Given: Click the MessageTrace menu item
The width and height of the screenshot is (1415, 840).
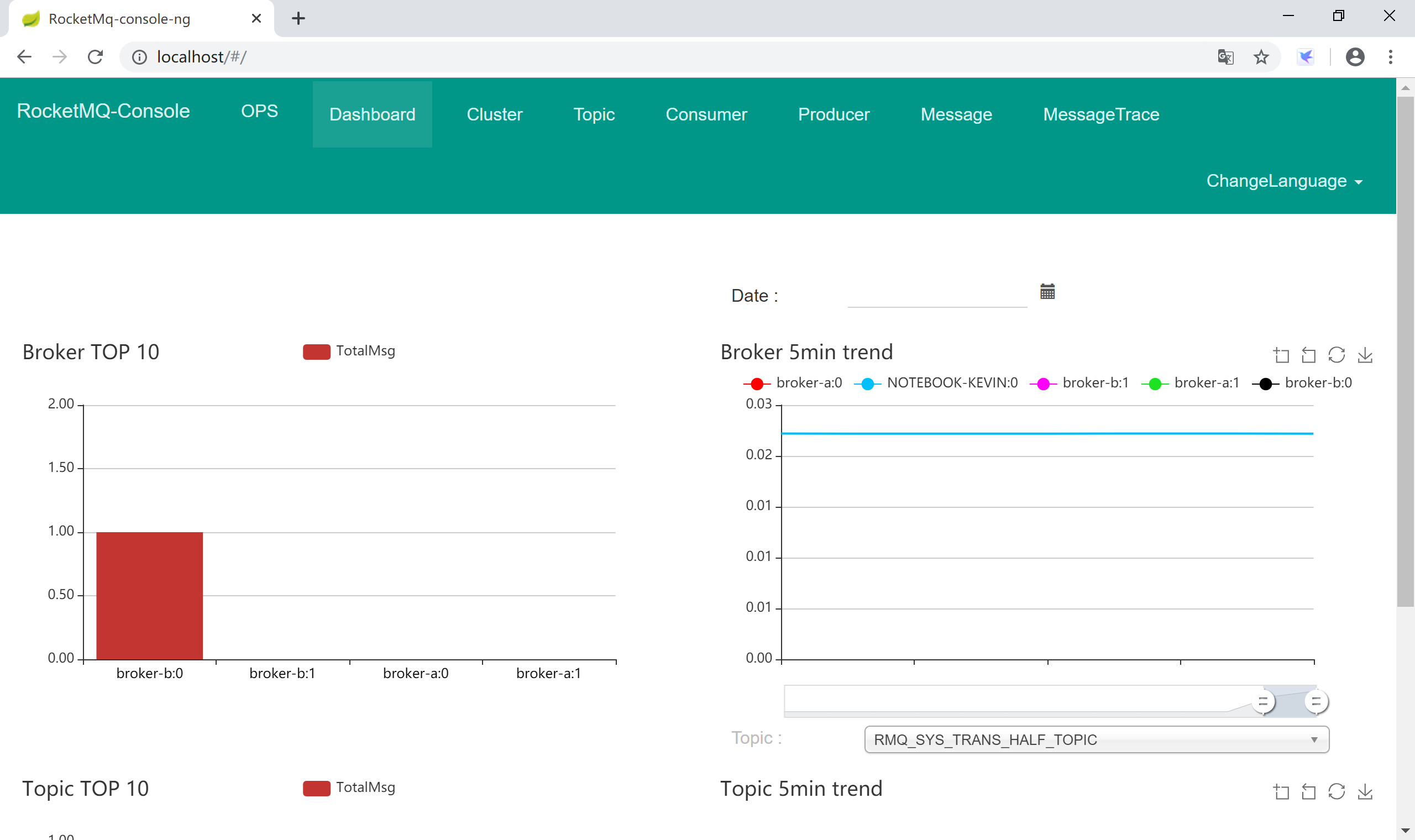Looking at the screenshot, I should (1102, 113).
